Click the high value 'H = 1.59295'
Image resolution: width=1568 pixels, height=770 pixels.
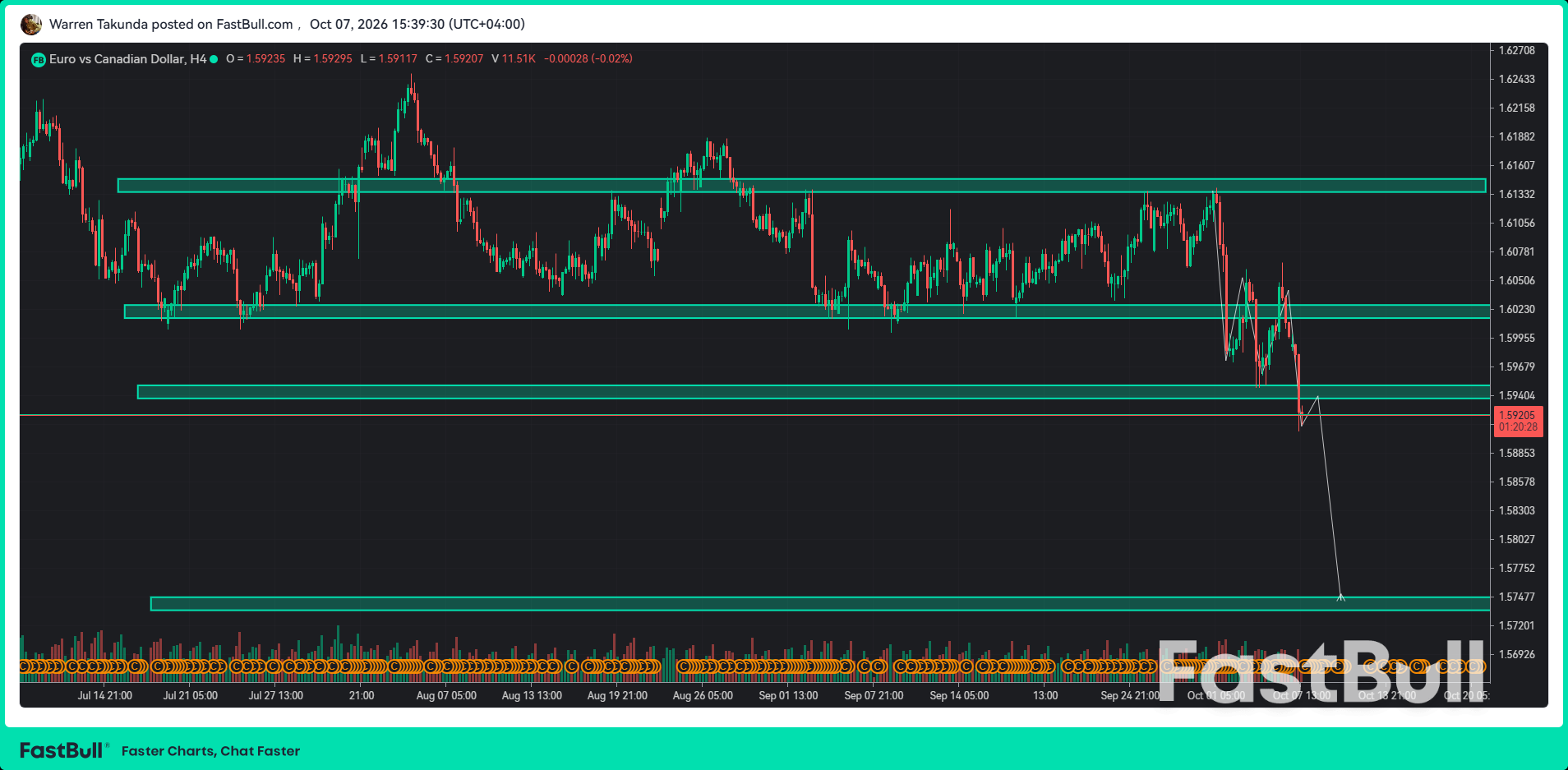(323, 59)
